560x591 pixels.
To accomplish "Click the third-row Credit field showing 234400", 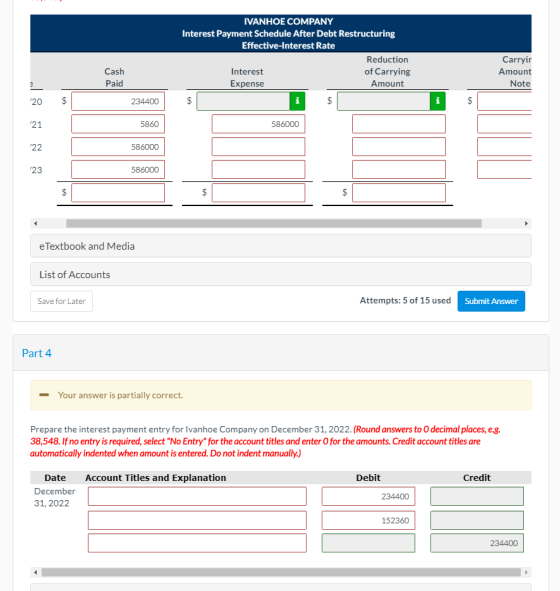I will point(477,543).
